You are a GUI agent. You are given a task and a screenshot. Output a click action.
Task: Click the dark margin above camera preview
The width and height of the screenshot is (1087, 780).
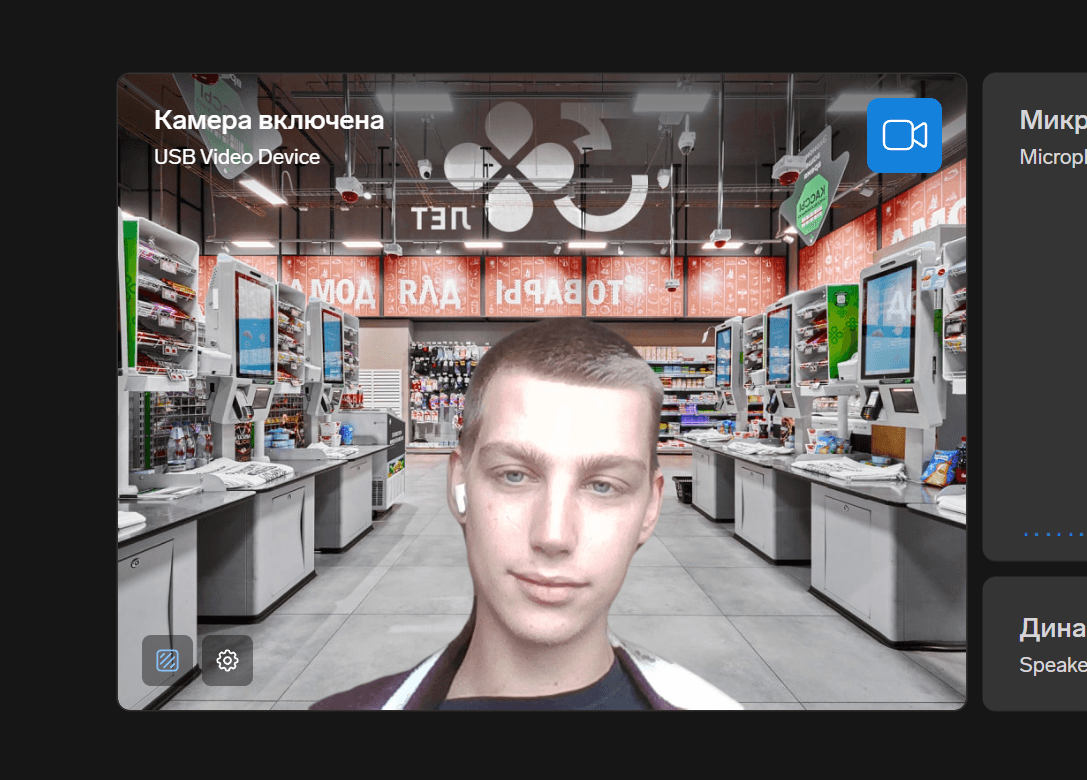[x=540, y=35]
